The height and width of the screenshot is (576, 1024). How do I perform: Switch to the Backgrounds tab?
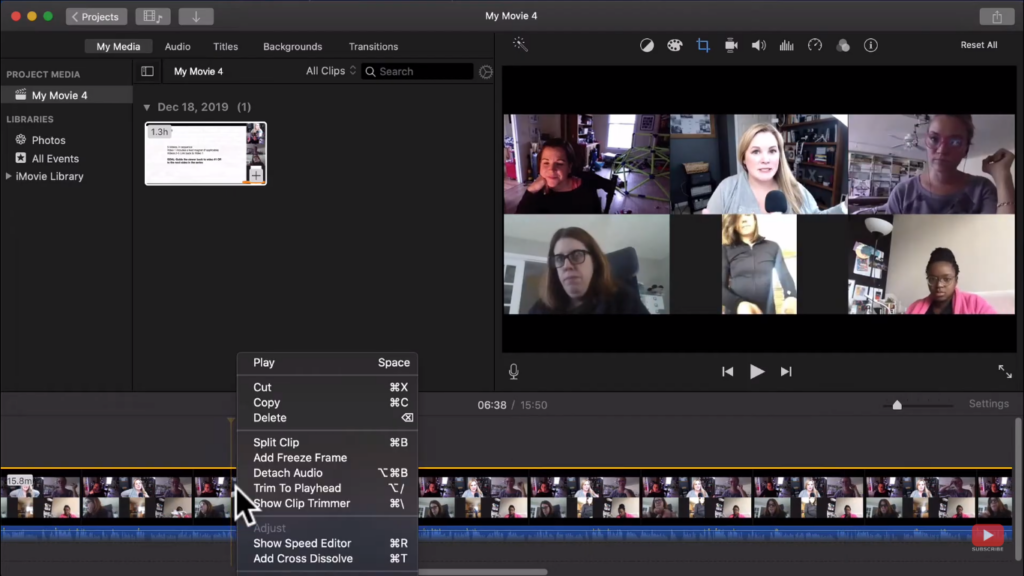click(293, 46)
